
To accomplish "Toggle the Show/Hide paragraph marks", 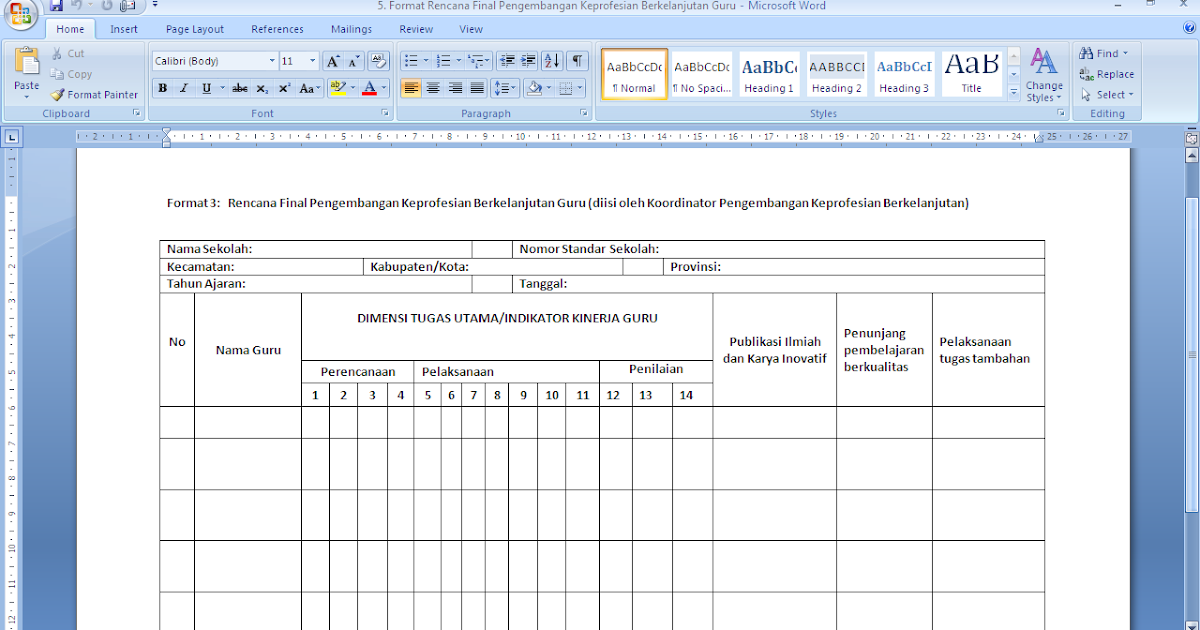I will coord(576,60).
